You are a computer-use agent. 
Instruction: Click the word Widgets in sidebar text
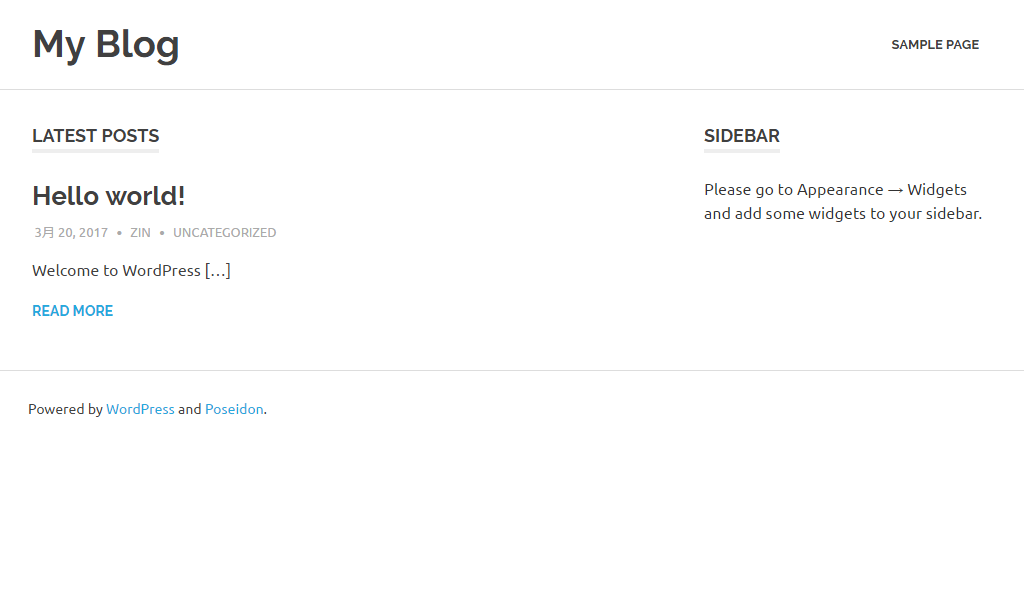click(937, 190)
